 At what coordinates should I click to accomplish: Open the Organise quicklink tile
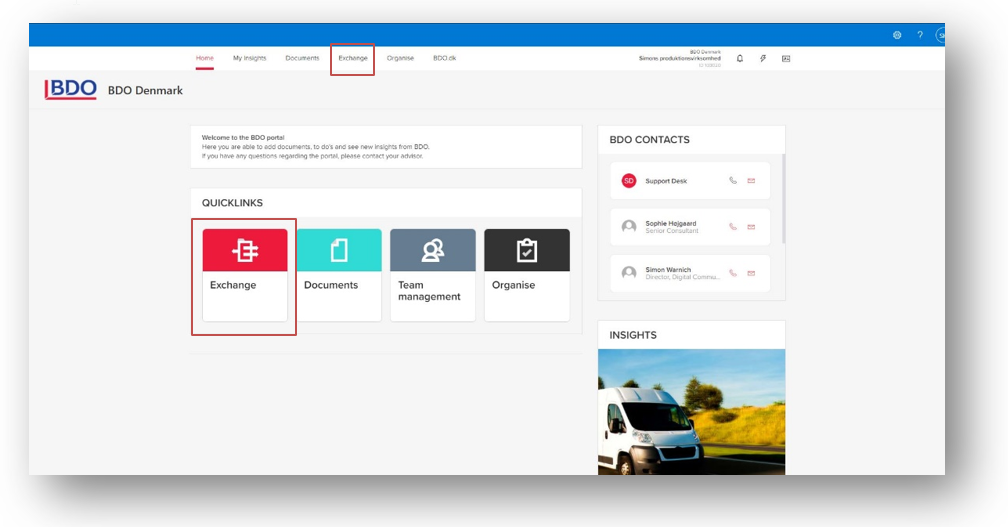pyautogui.click(x=526, y=275)
